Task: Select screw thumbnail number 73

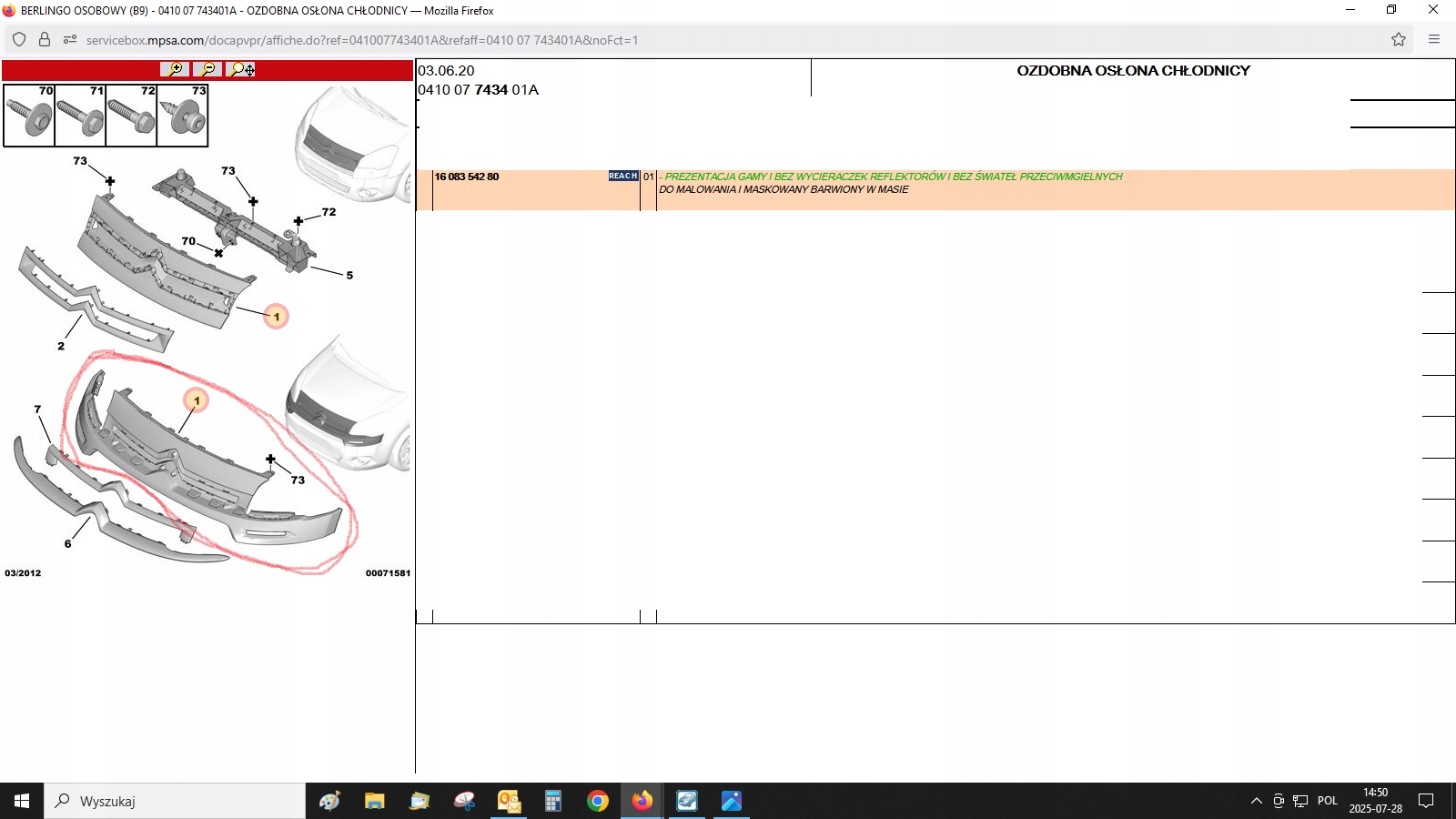Action: pos(182,116)
